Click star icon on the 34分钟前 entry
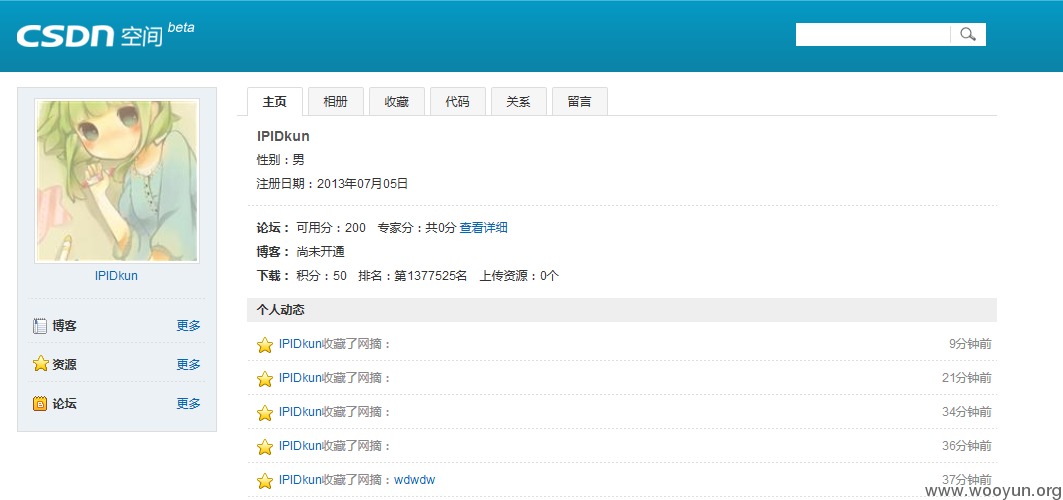Viewport: 1063px width, 500px height. (264, 413)
